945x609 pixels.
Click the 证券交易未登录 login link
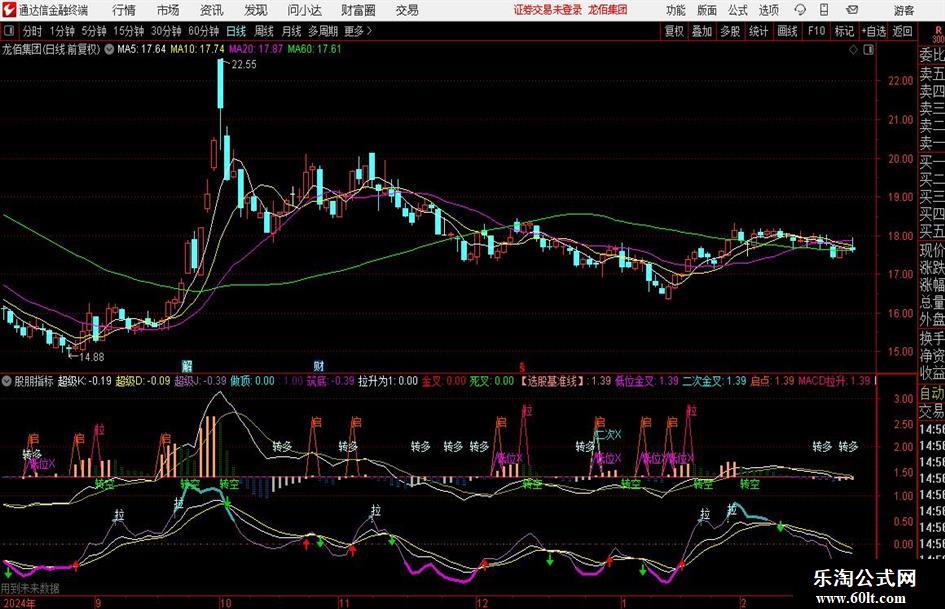(x=548, y=10)
